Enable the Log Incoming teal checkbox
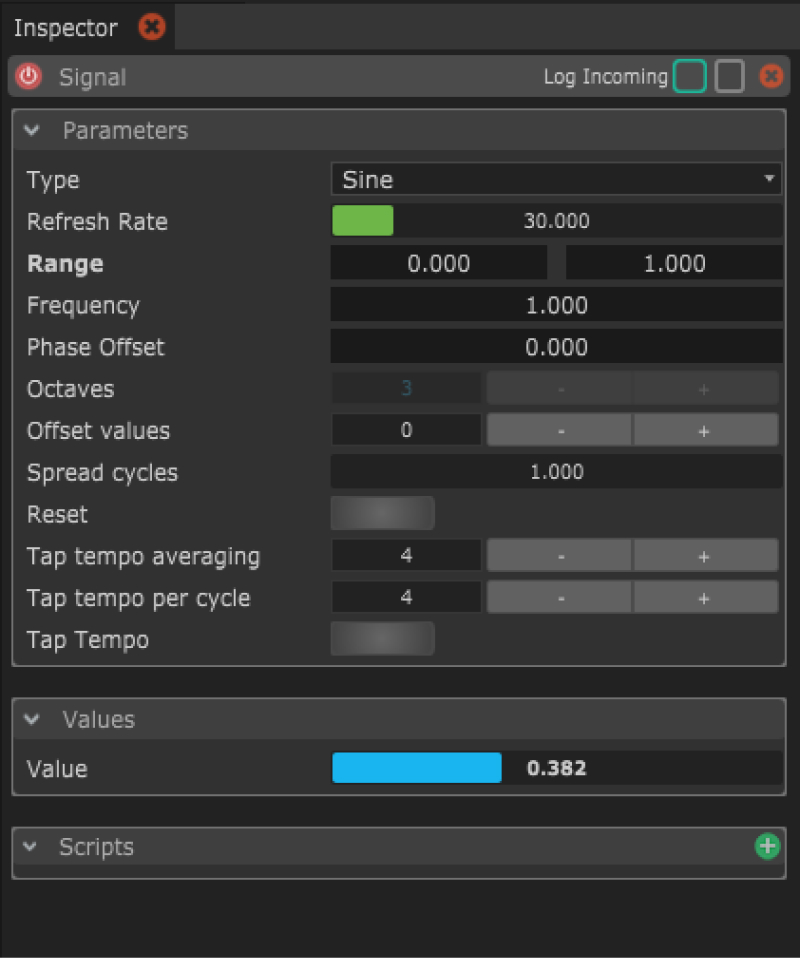Viewport: 800px width, 958px height. [690, 76]
